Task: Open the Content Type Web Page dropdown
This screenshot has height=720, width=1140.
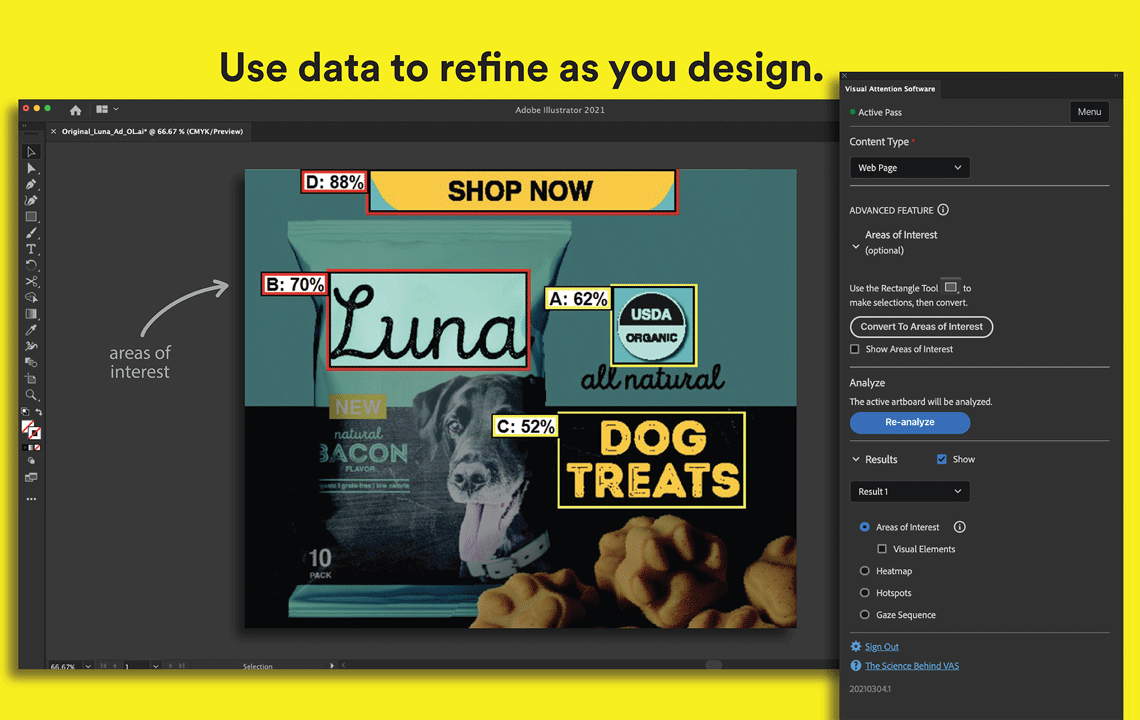Action: (909, 168)
